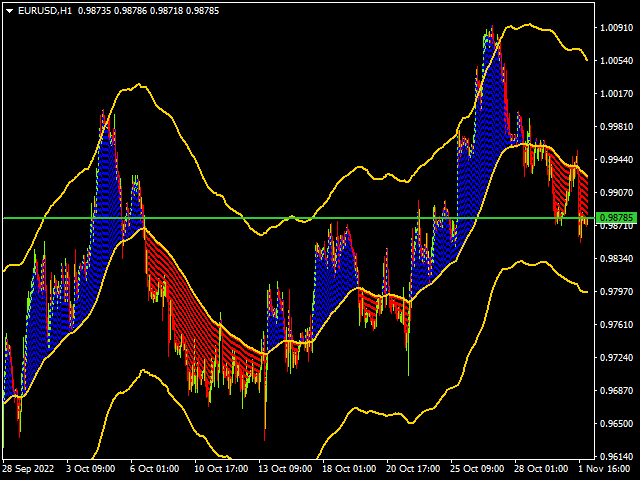Click the 28 Sep 2022 date label
640x480 pixels.
tap(28, 469)
